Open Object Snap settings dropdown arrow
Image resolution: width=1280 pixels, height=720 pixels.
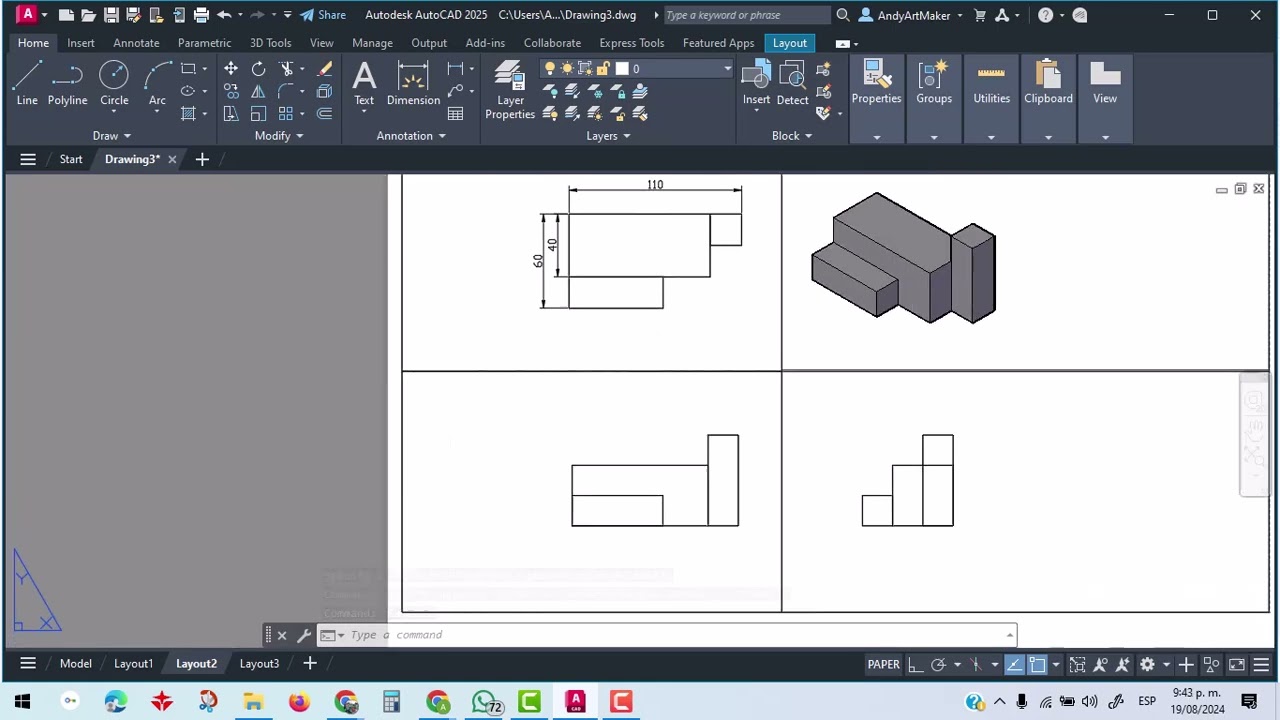click(1055, 664)
